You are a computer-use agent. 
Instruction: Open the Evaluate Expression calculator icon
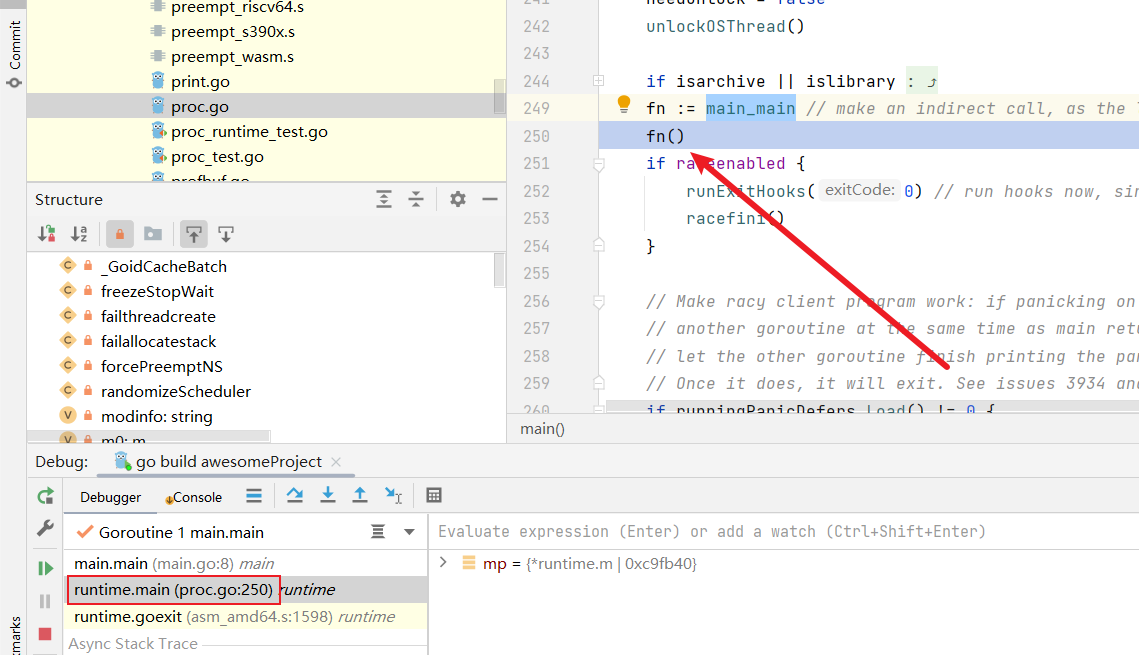(434, 496)
